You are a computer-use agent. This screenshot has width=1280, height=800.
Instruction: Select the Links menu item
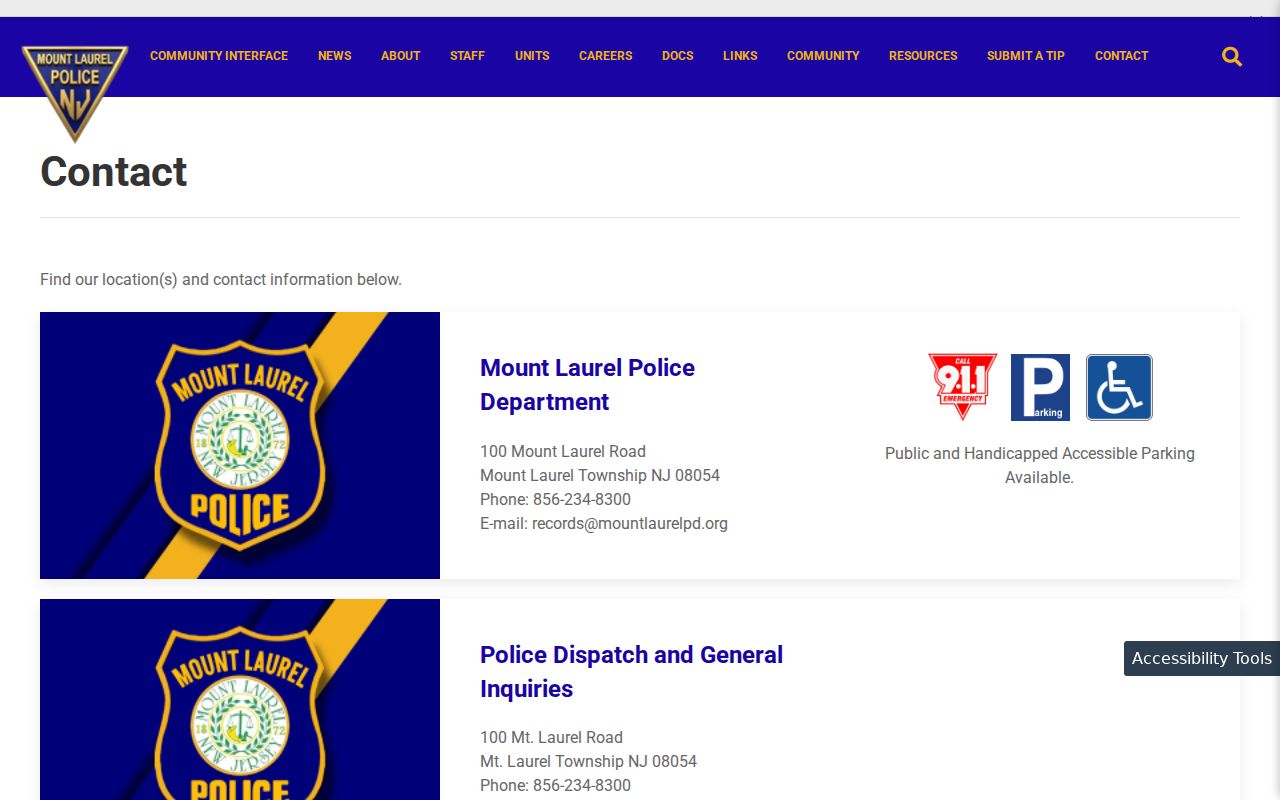740,56
